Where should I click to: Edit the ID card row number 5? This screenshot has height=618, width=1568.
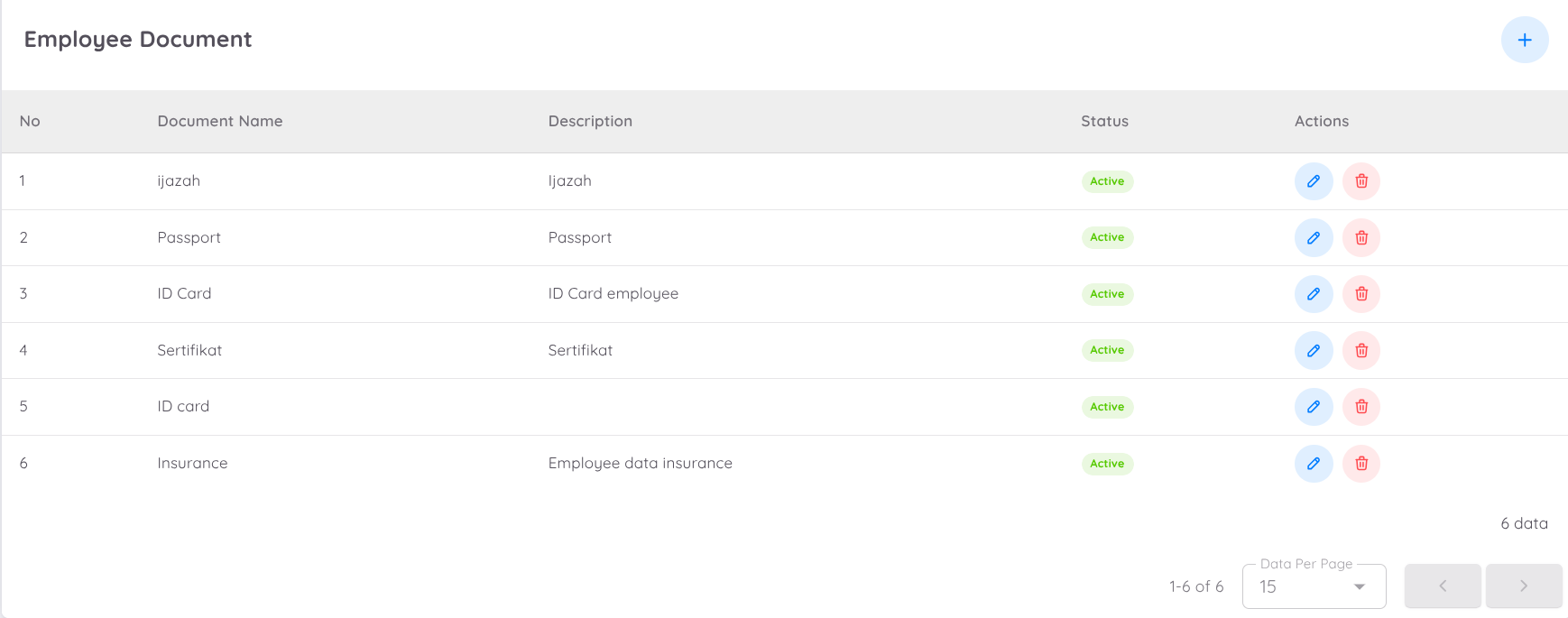(x=1313, y=407)
